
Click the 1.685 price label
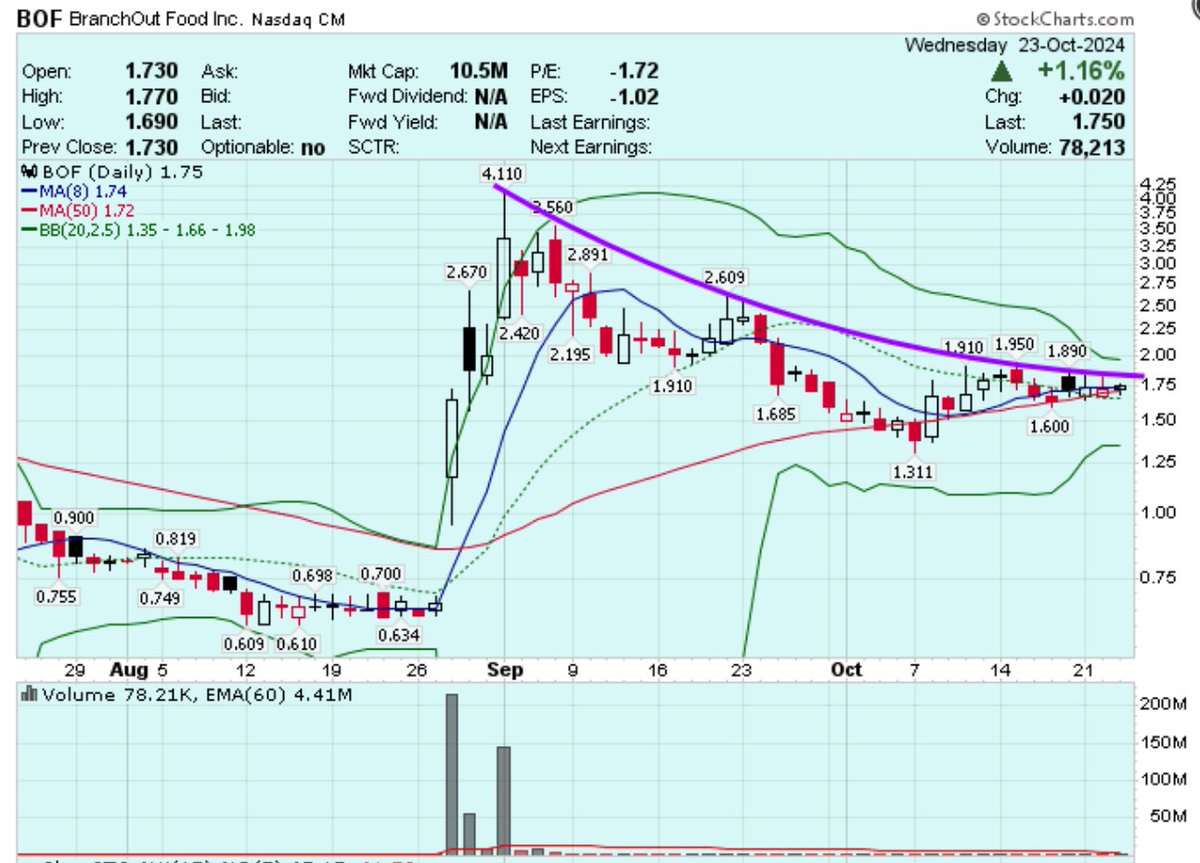point(775,413)
